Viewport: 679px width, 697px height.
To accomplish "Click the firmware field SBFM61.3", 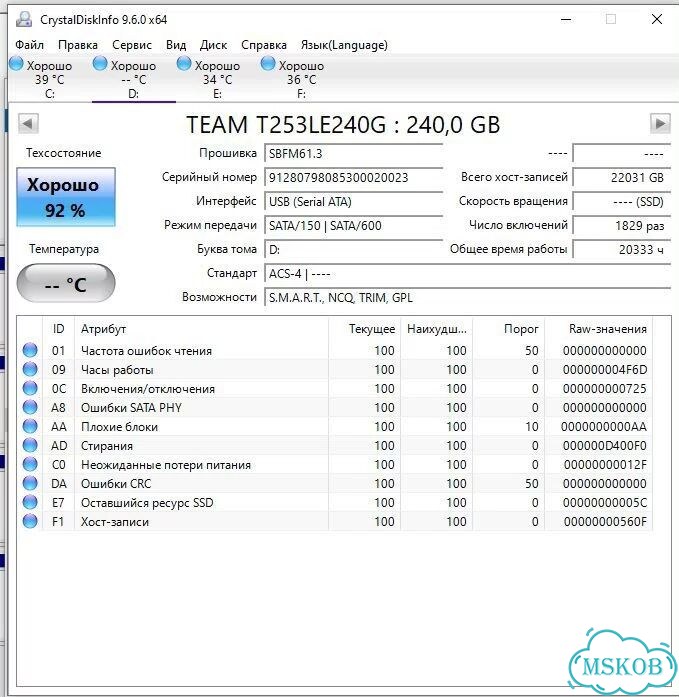I will 354,153.
